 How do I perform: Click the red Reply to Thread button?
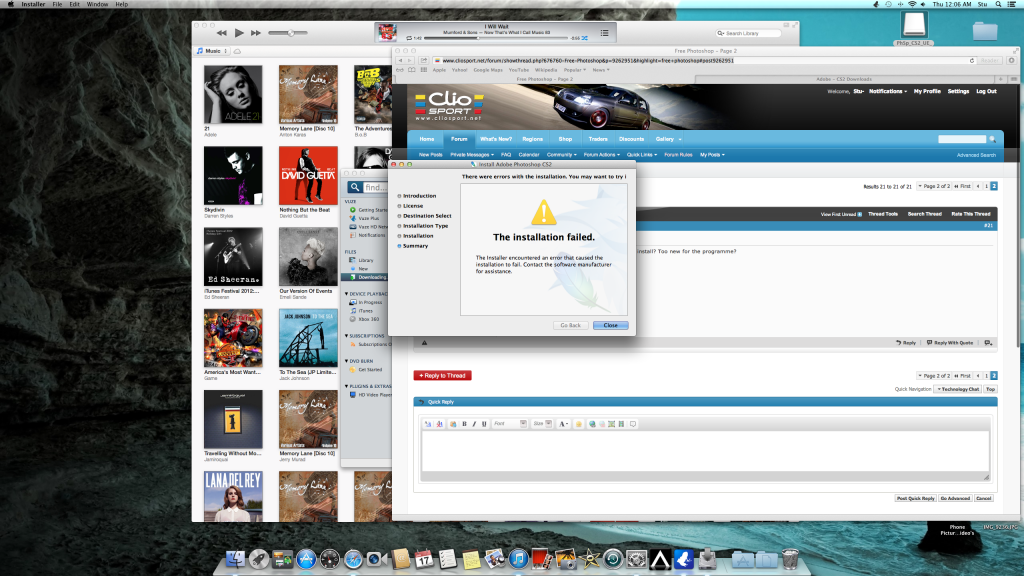[442, 375]
